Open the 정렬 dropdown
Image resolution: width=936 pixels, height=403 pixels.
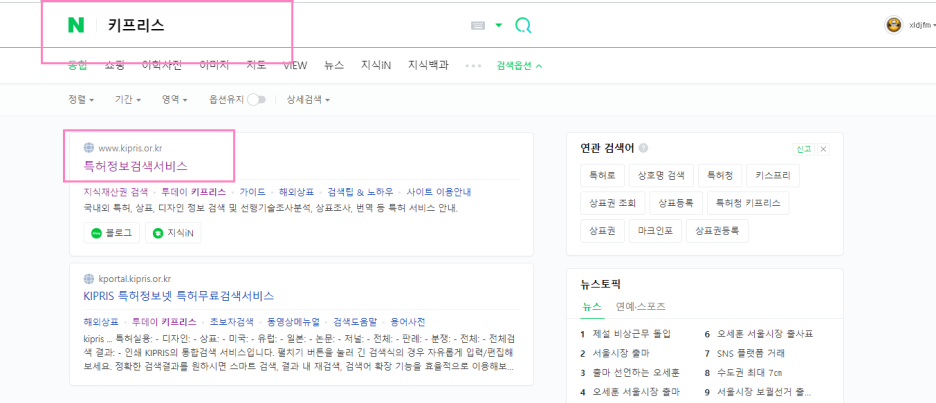pyautogui.click(x=81, y=100)
